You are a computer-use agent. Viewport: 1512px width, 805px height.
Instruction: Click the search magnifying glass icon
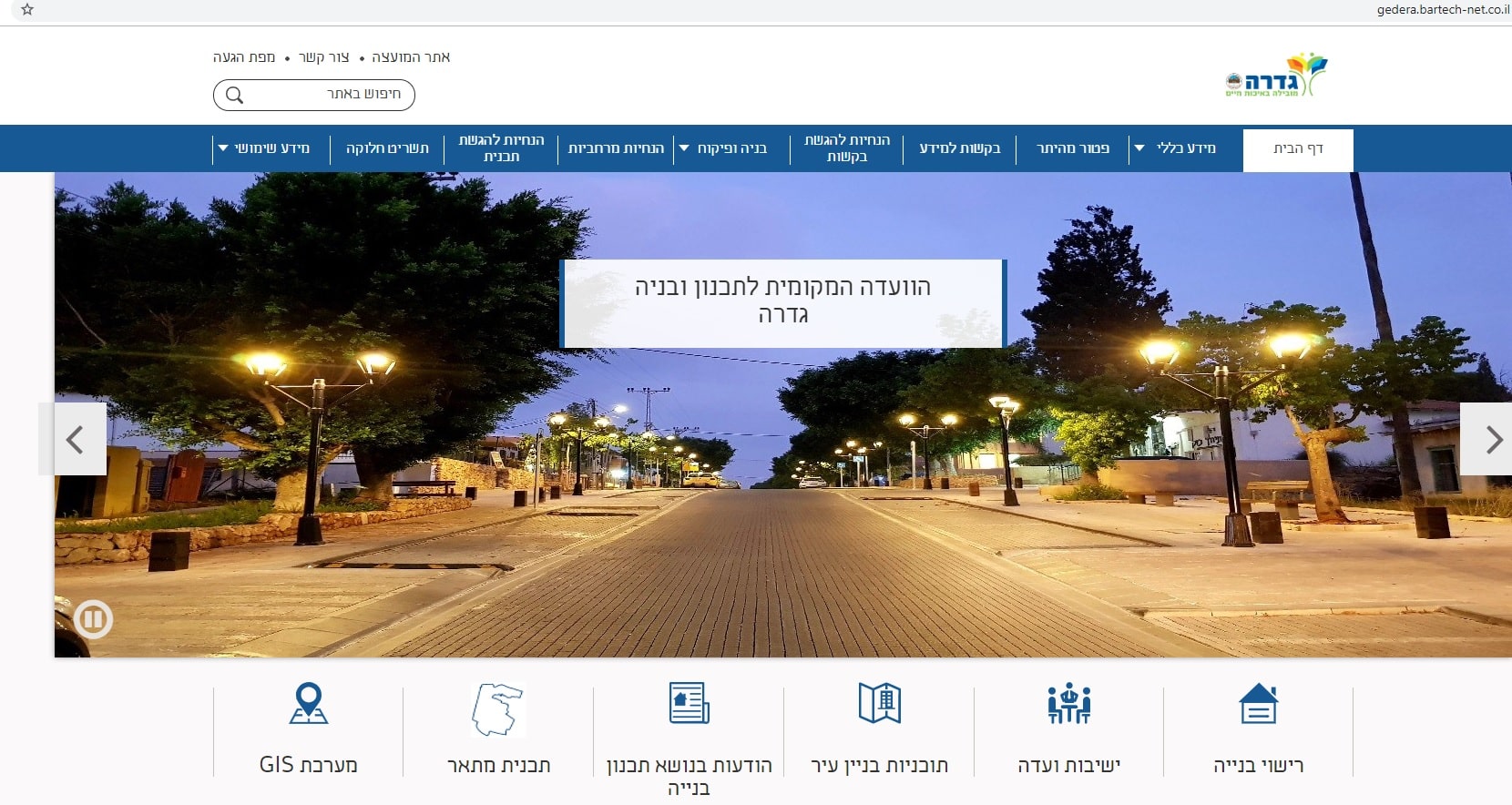(234, 95)
